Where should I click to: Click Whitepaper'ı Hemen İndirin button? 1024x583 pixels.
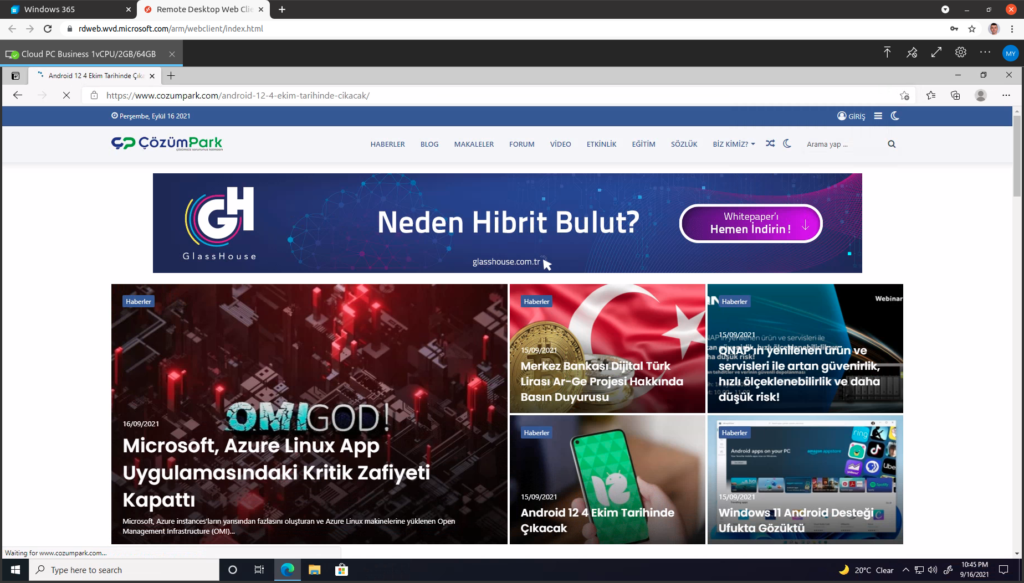pos(750,223)
